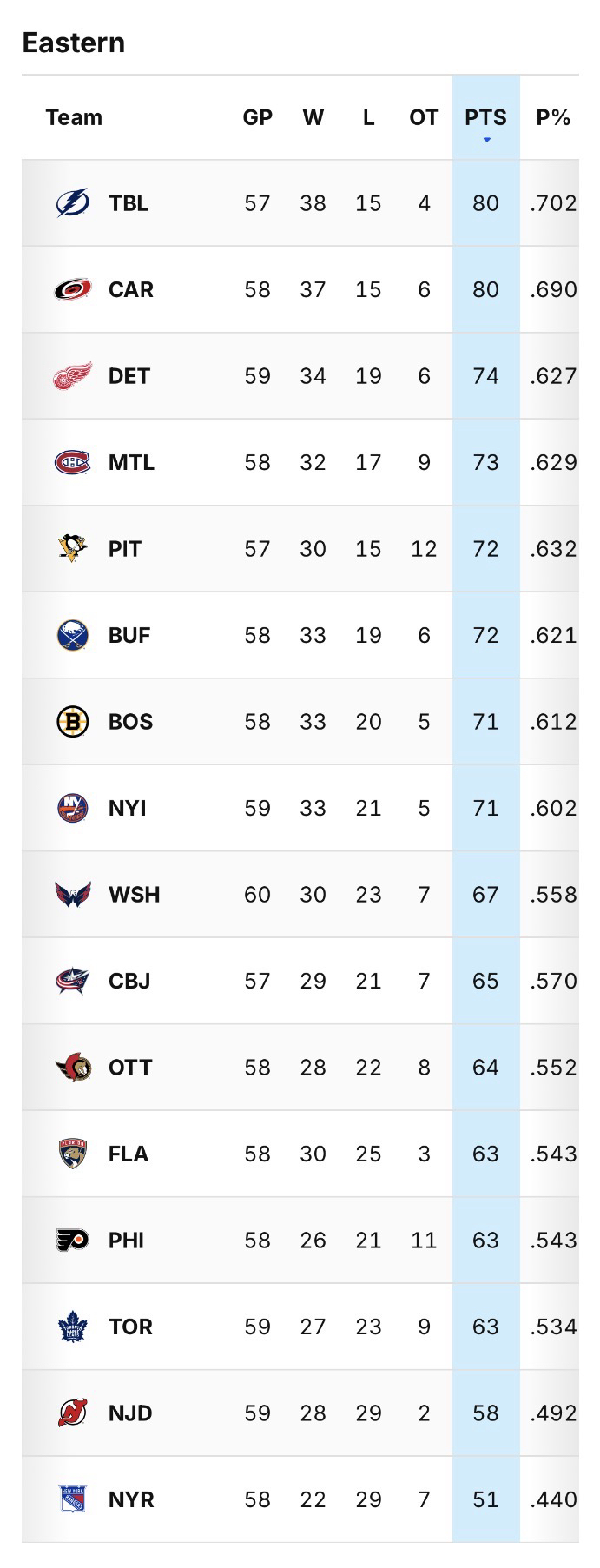600x1568 pixels.
Task: Click the Buffalo Sabres logo
Action: pyautogui.click(x=73, y=635)
